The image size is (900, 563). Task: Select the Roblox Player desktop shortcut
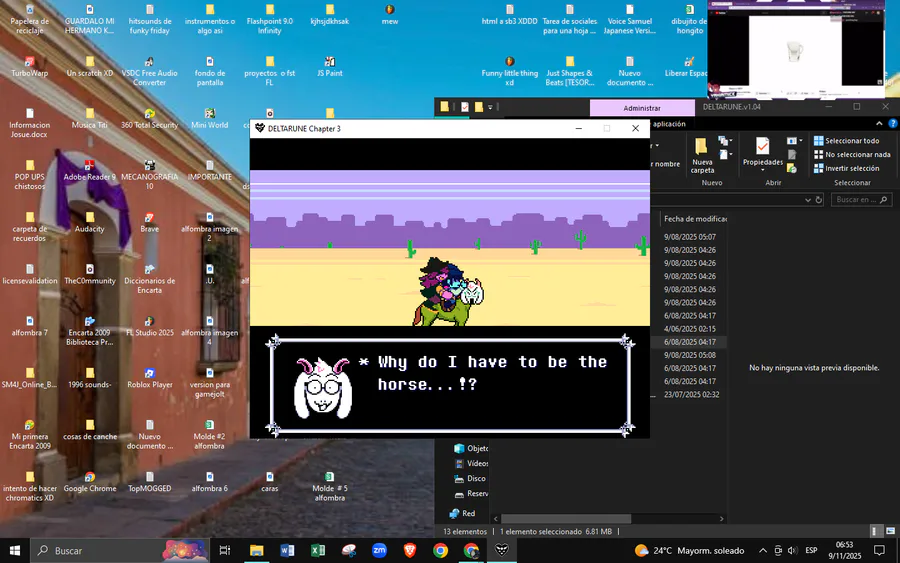click(149, 378)
